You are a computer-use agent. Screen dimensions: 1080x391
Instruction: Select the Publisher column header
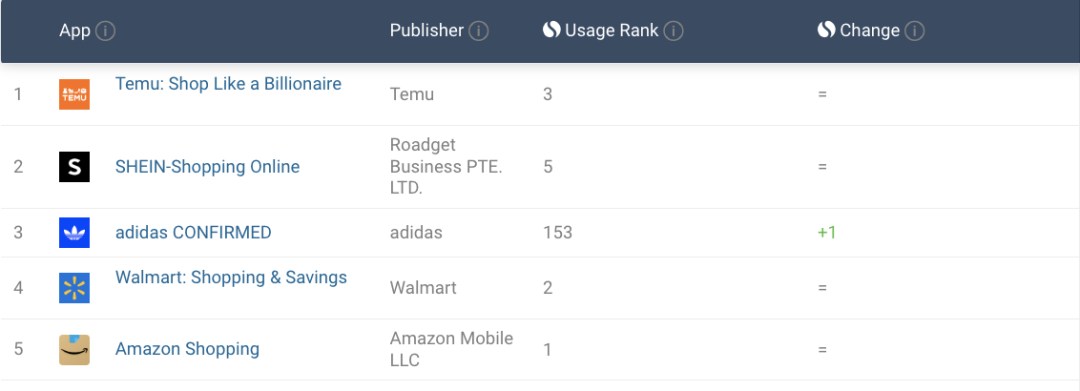tap(427, 31)
